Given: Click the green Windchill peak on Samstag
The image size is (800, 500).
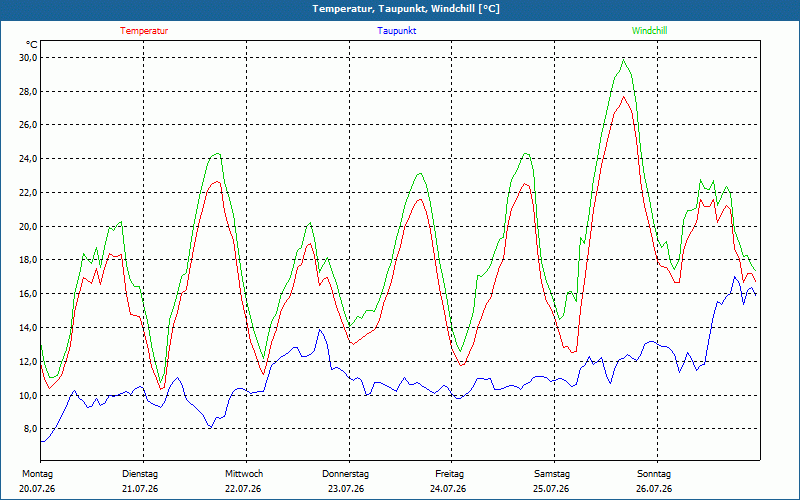Looking at the screenshot, I should point(623,60).
